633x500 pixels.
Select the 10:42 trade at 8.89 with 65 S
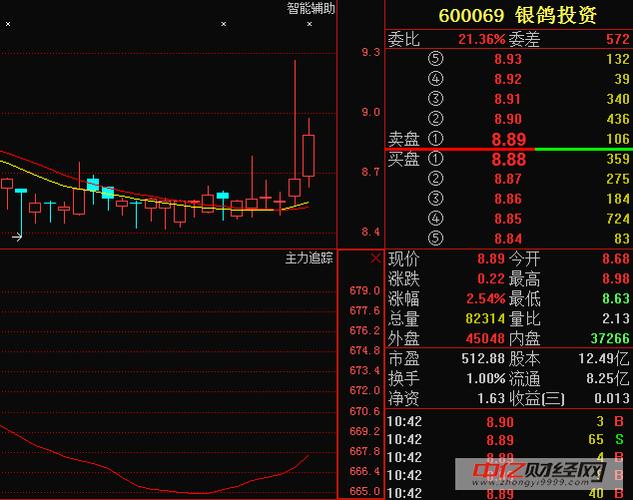pyautogui.click(x=505, y=440)
